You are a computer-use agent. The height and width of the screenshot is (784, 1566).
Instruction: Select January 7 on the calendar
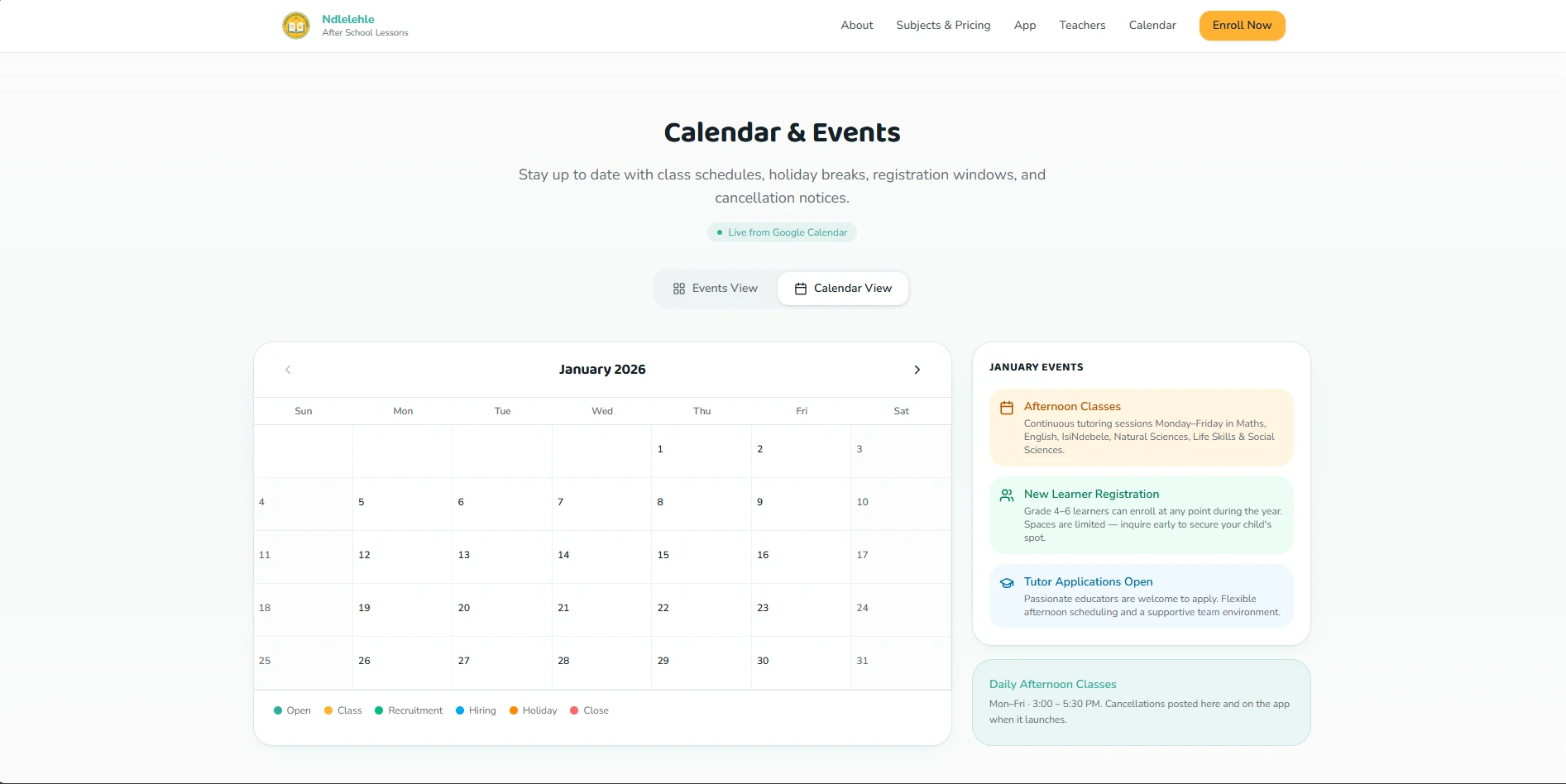(x=601, y=504)
